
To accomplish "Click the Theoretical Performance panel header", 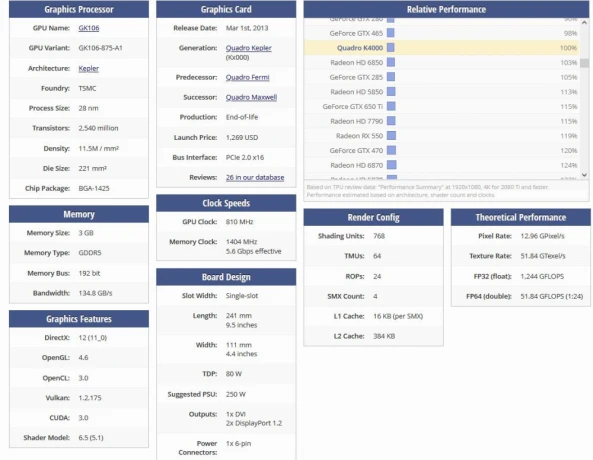I will [x=520, y=218].
